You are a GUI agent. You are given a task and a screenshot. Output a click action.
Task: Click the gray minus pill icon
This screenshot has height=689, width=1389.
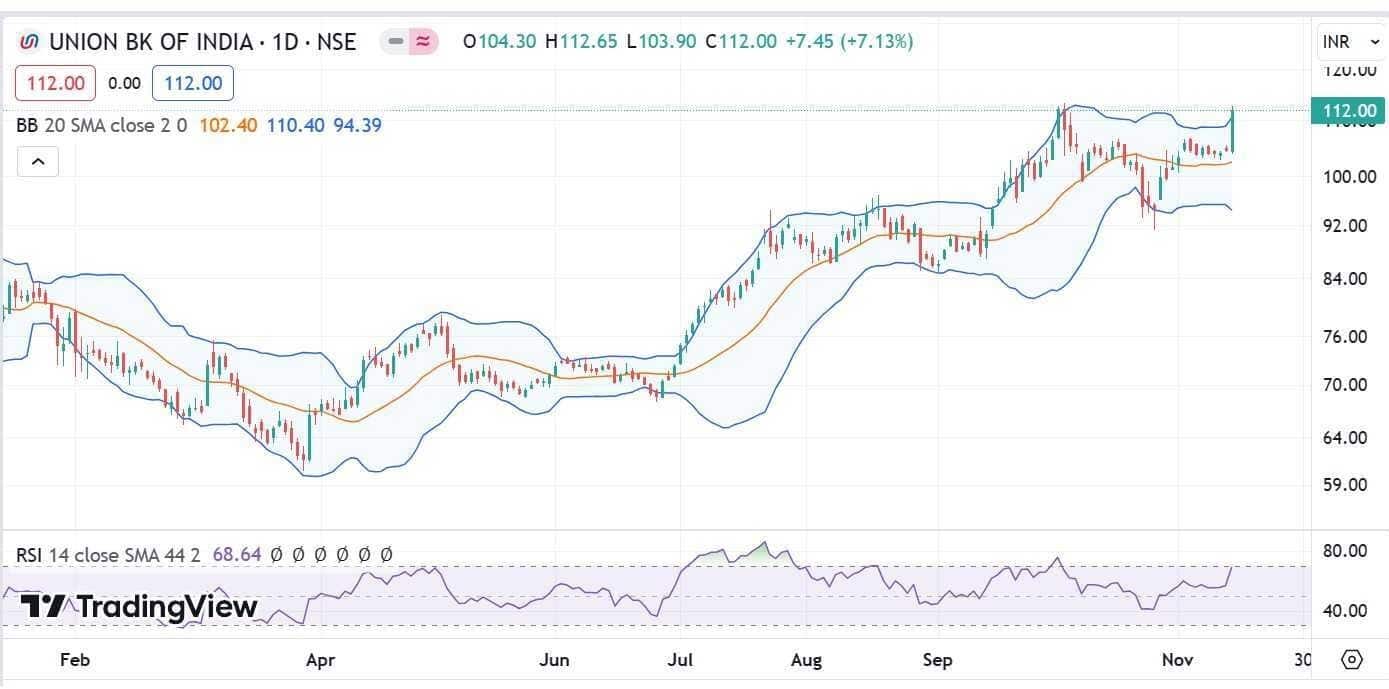coord(396,42)
